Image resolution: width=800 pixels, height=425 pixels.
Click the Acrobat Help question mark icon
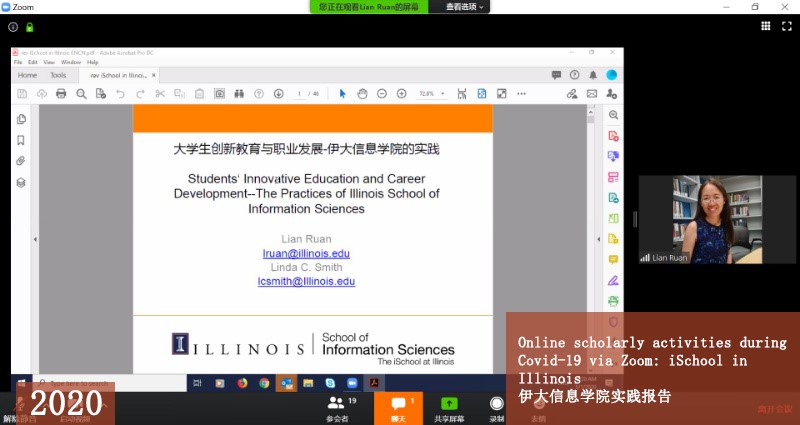(574, 75)
